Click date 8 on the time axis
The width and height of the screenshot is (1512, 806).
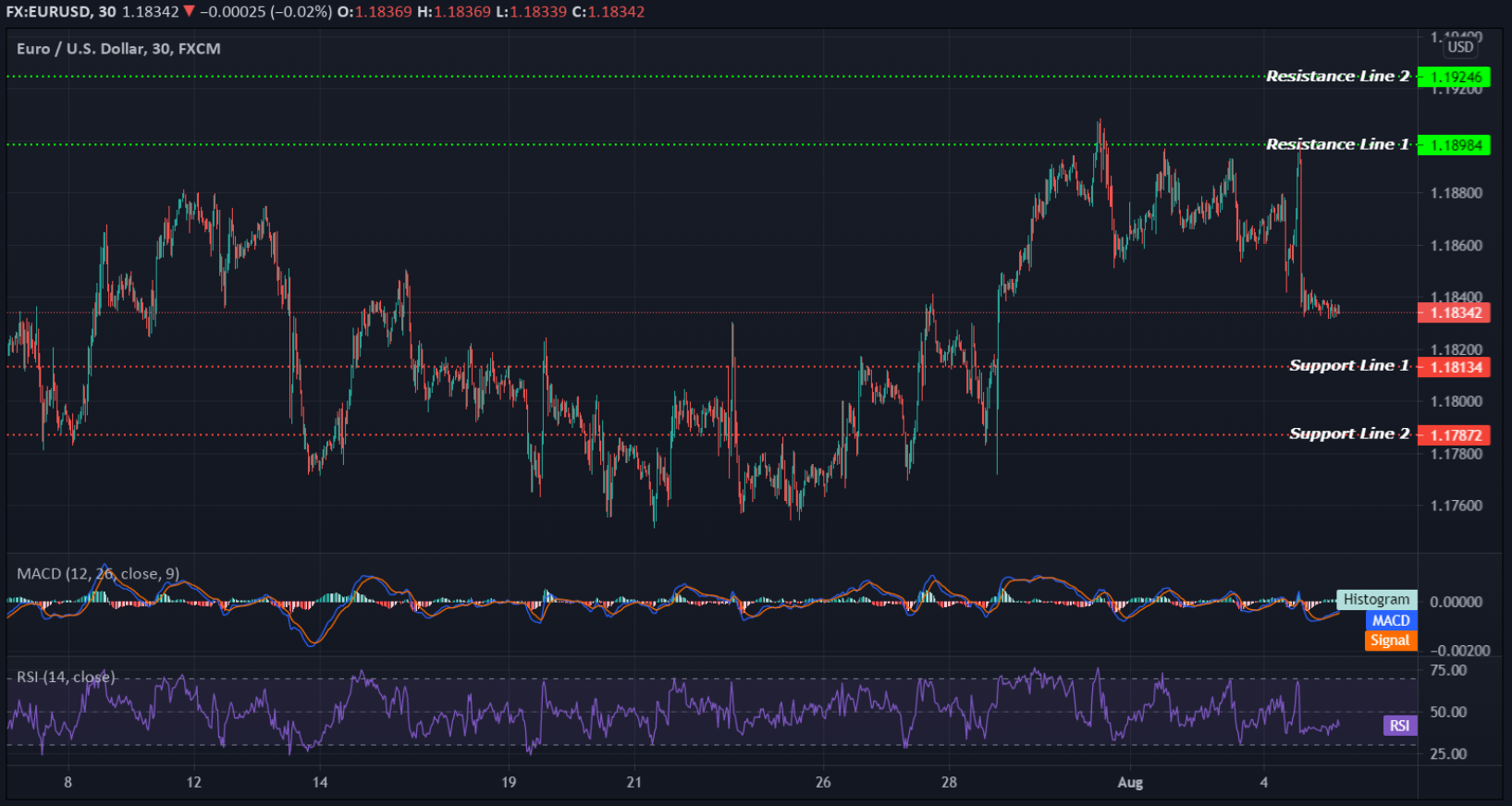68,782
